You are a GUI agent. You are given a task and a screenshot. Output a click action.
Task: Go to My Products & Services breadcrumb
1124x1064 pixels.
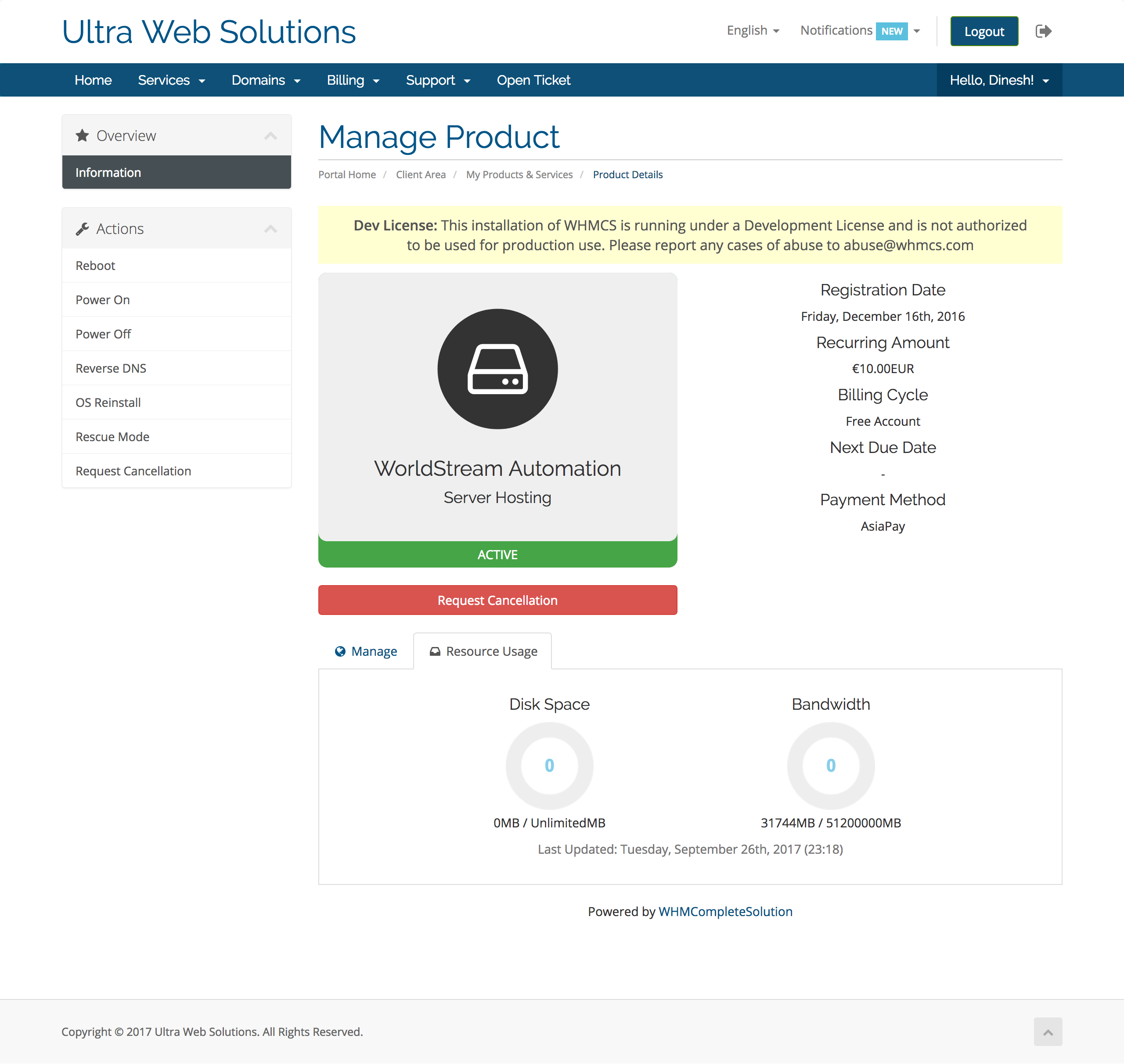tap(519, 175)
